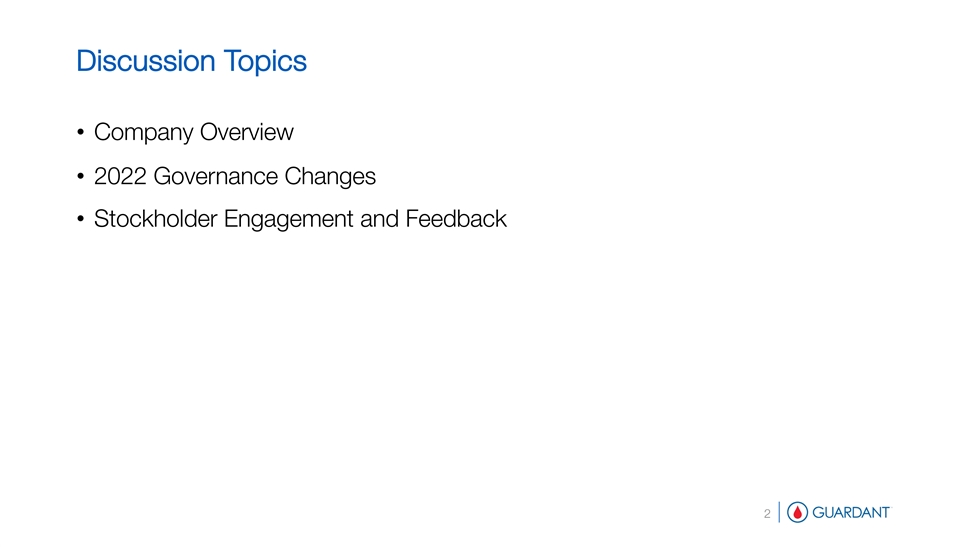Click the bullet dot before Stockholder Engagement

pyautogui.click(x=80, y=220)
